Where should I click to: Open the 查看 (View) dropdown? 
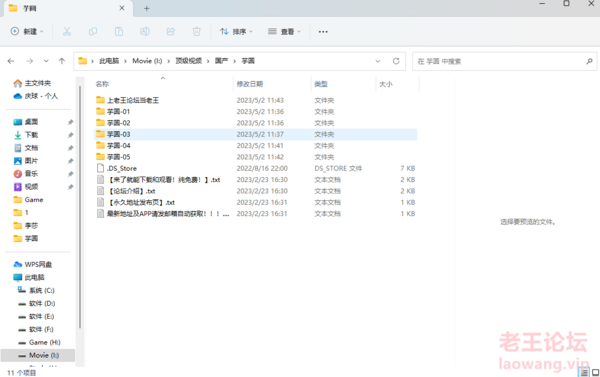point(284,31)
